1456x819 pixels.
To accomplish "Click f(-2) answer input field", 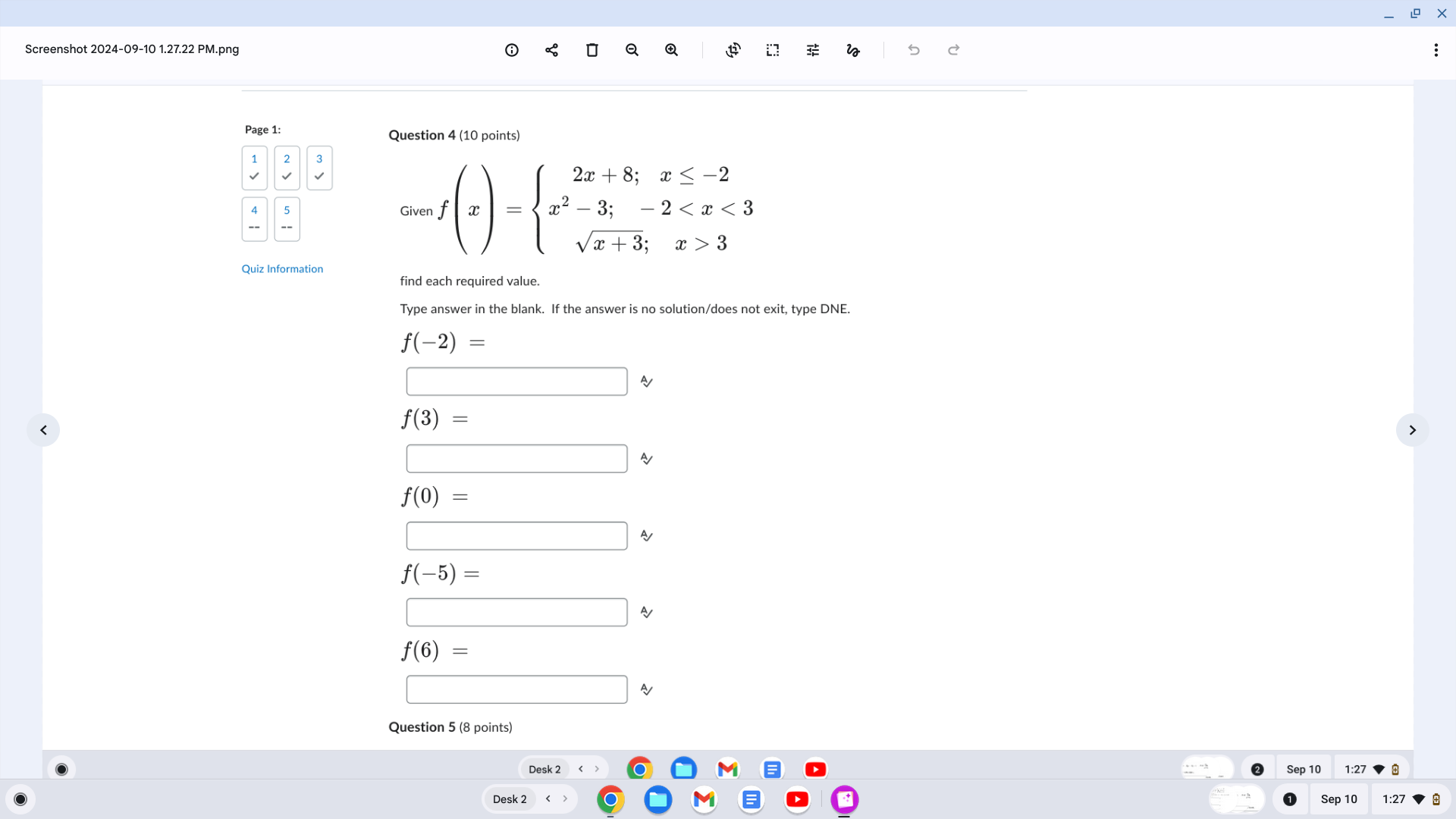I will [516, 381].
